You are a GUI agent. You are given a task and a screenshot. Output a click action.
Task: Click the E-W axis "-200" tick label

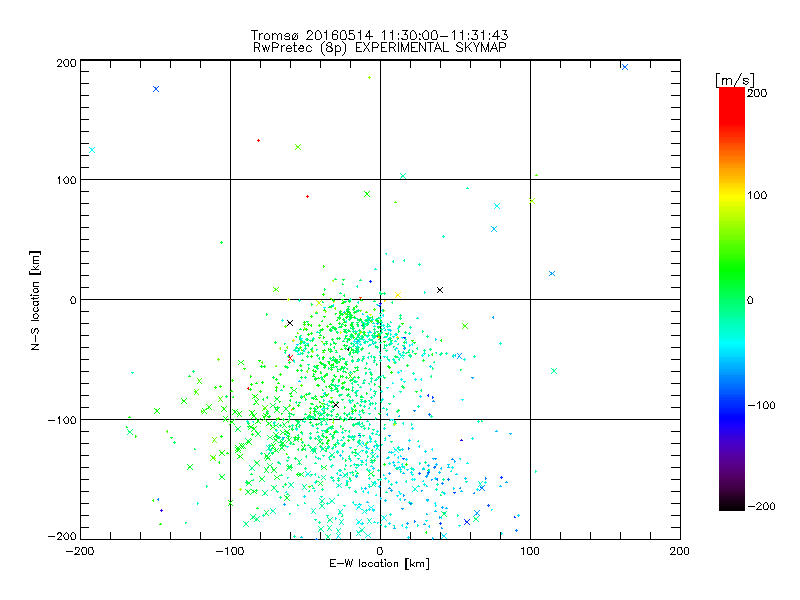[x=80, y=551]
